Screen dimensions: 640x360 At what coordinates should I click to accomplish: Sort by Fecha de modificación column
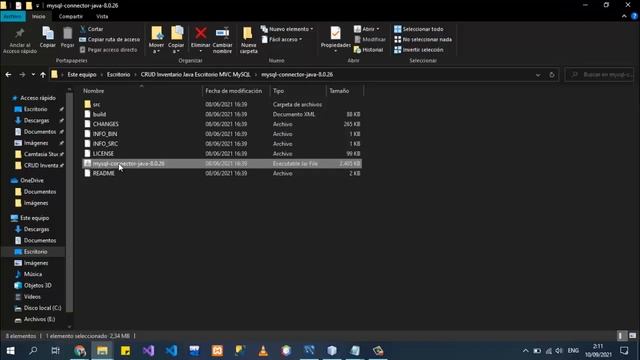click(233, 91)
